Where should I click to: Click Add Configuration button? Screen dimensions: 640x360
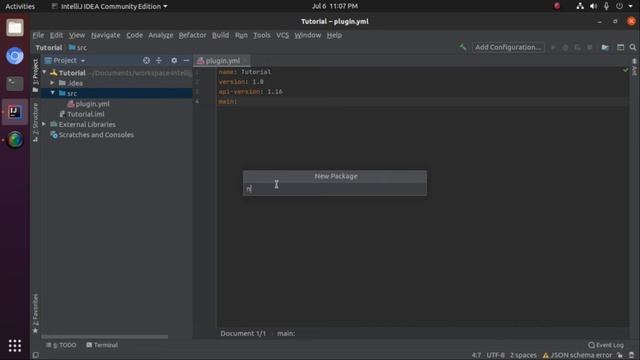click(x=508, y=47)
